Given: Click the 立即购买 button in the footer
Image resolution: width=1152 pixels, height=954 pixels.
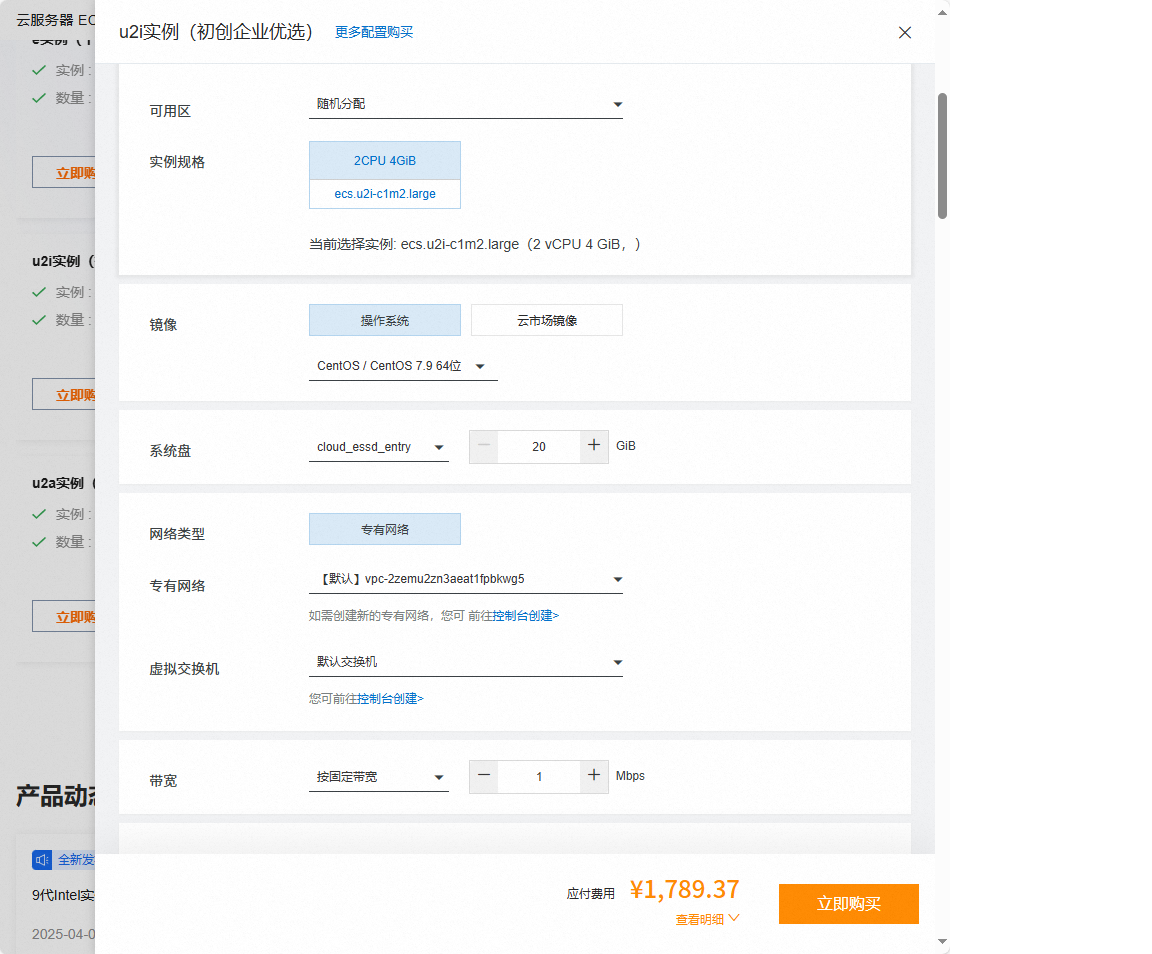Looking at the screenshot, I should coord(848,904).
